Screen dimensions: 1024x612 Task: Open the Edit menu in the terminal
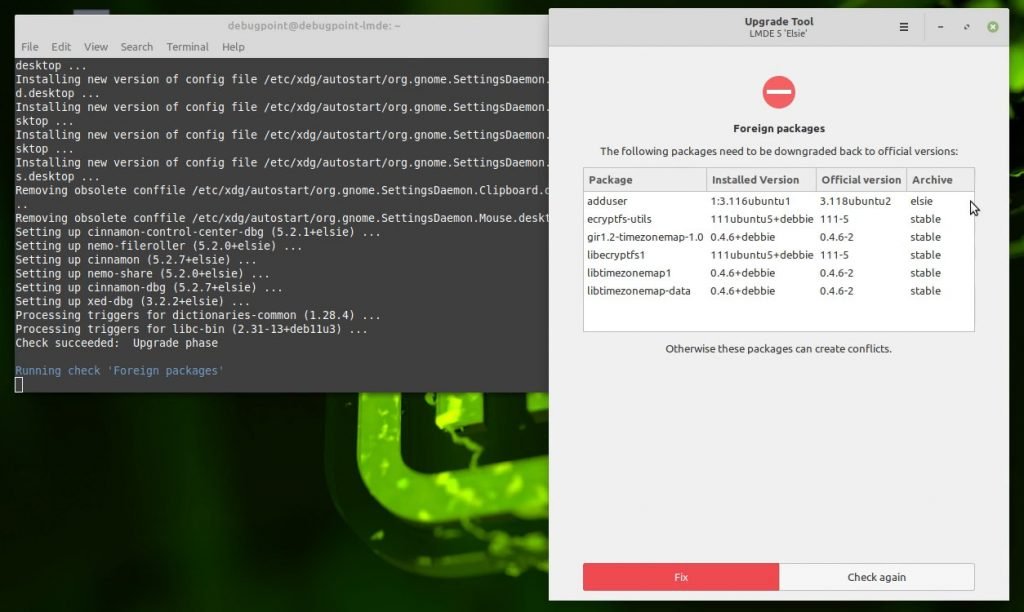point(61,46)
